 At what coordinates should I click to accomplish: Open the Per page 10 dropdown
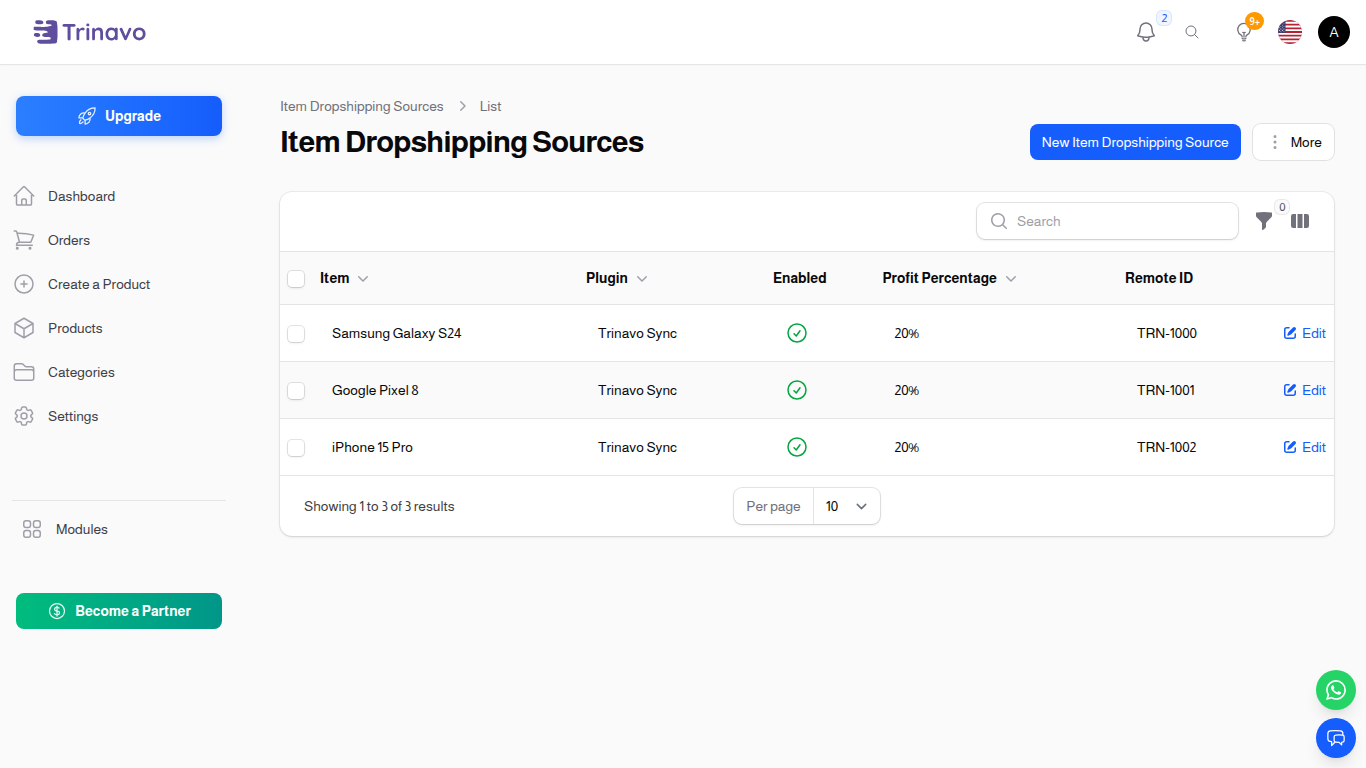(846, 506)
